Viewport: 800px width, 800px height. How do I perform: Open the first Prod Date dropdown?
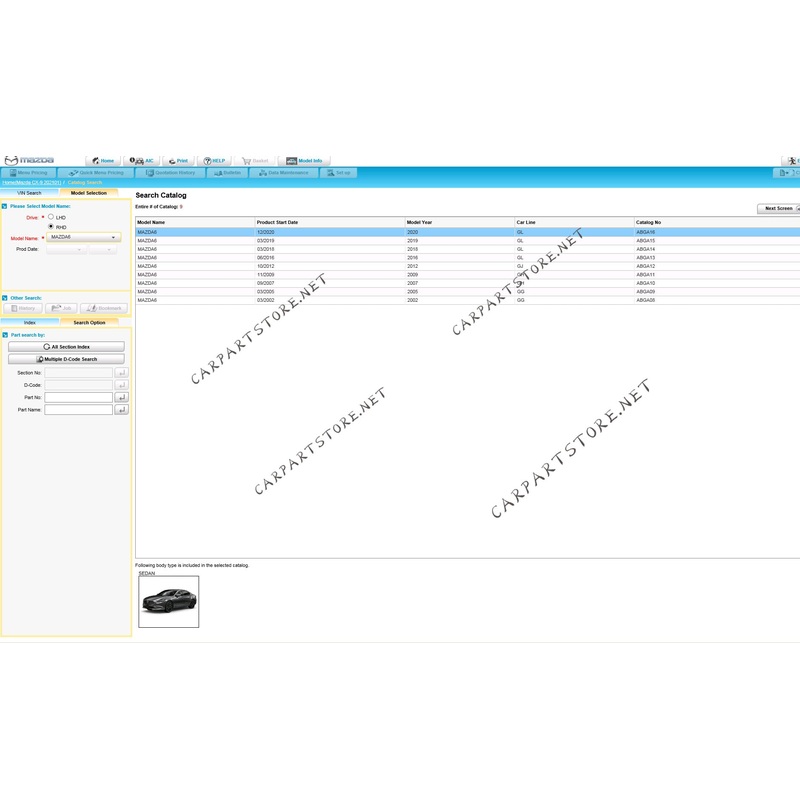tap(66, 249)
